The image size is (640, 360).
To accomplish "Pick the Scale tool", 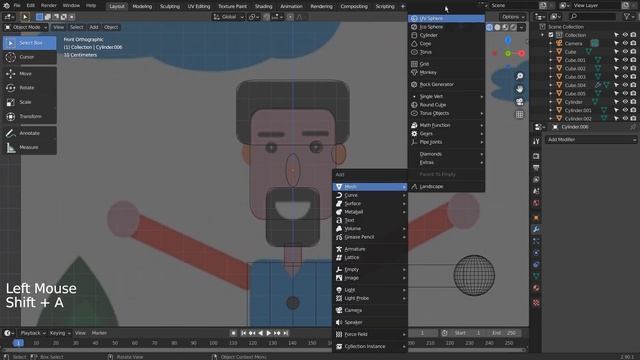I will click(x=29, y=102).
